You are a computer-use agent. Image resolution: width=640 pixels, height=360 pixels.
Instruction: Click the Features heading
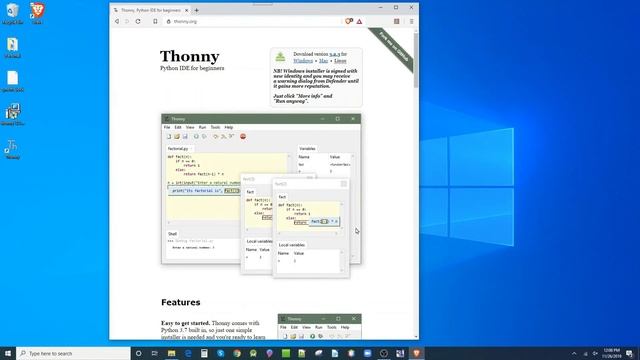(181, 302)
